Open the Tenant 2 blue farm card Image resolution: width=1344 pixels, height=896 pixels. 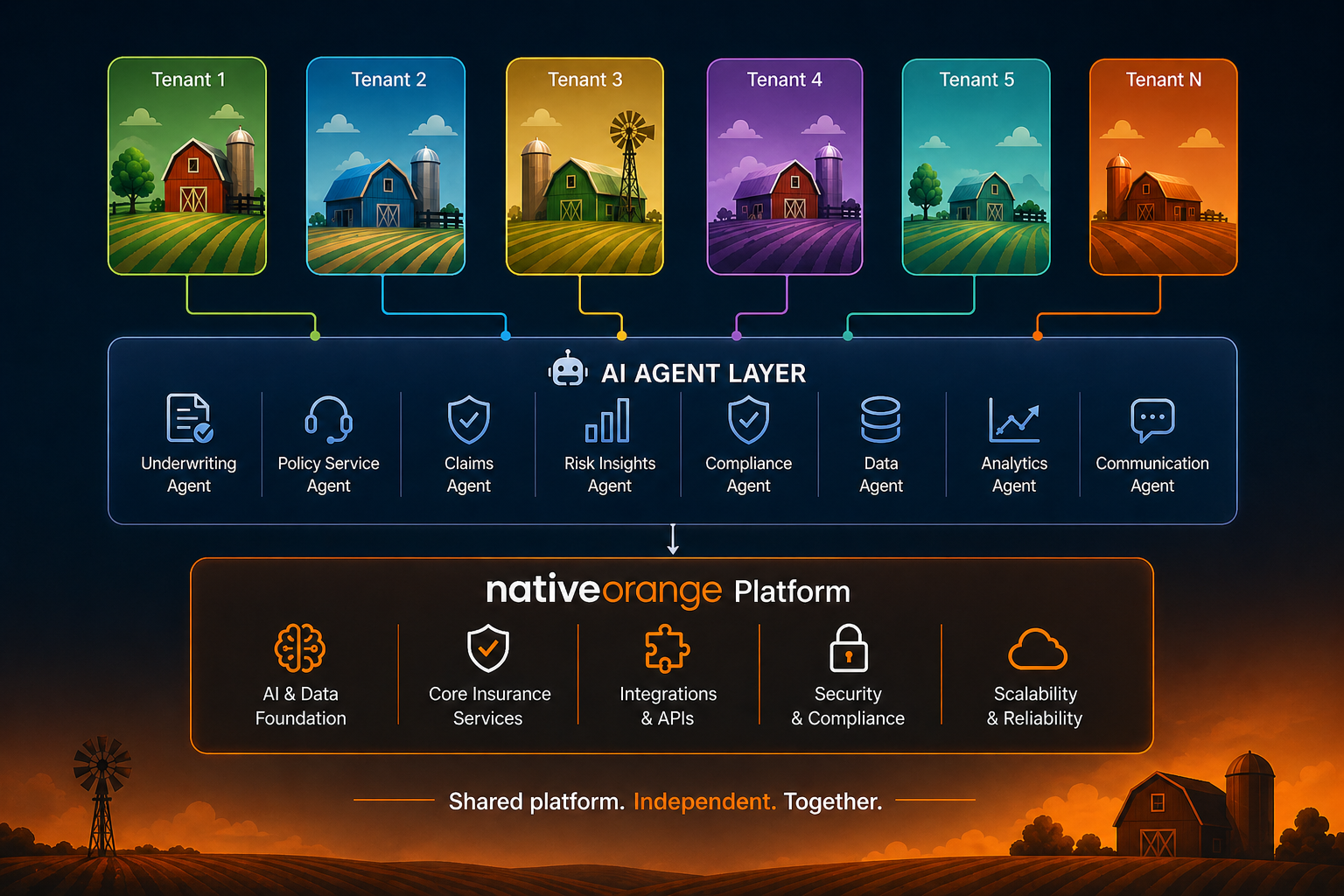(386, 166)
